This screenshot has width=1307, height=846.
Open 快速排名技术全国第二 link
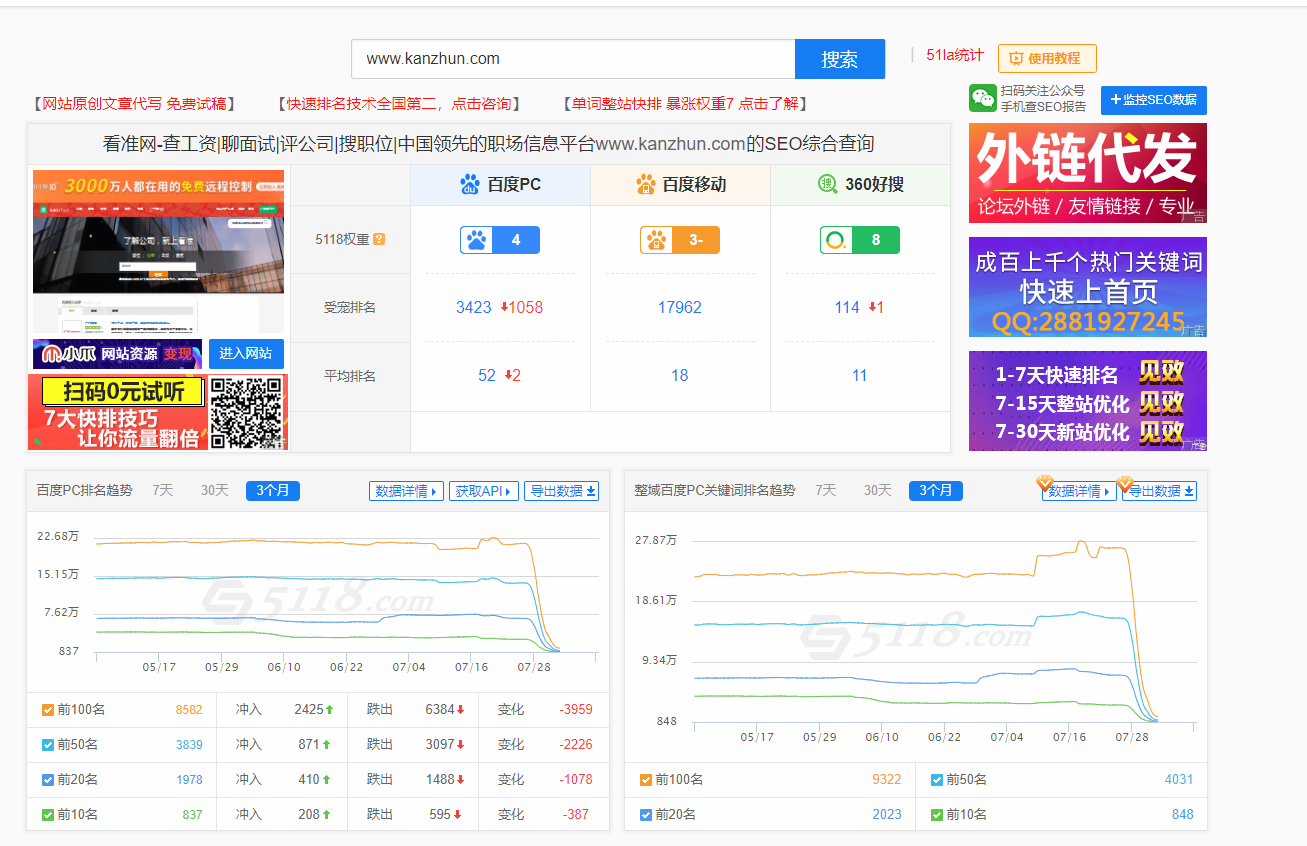pyautogui.click(x=398, y=103)
